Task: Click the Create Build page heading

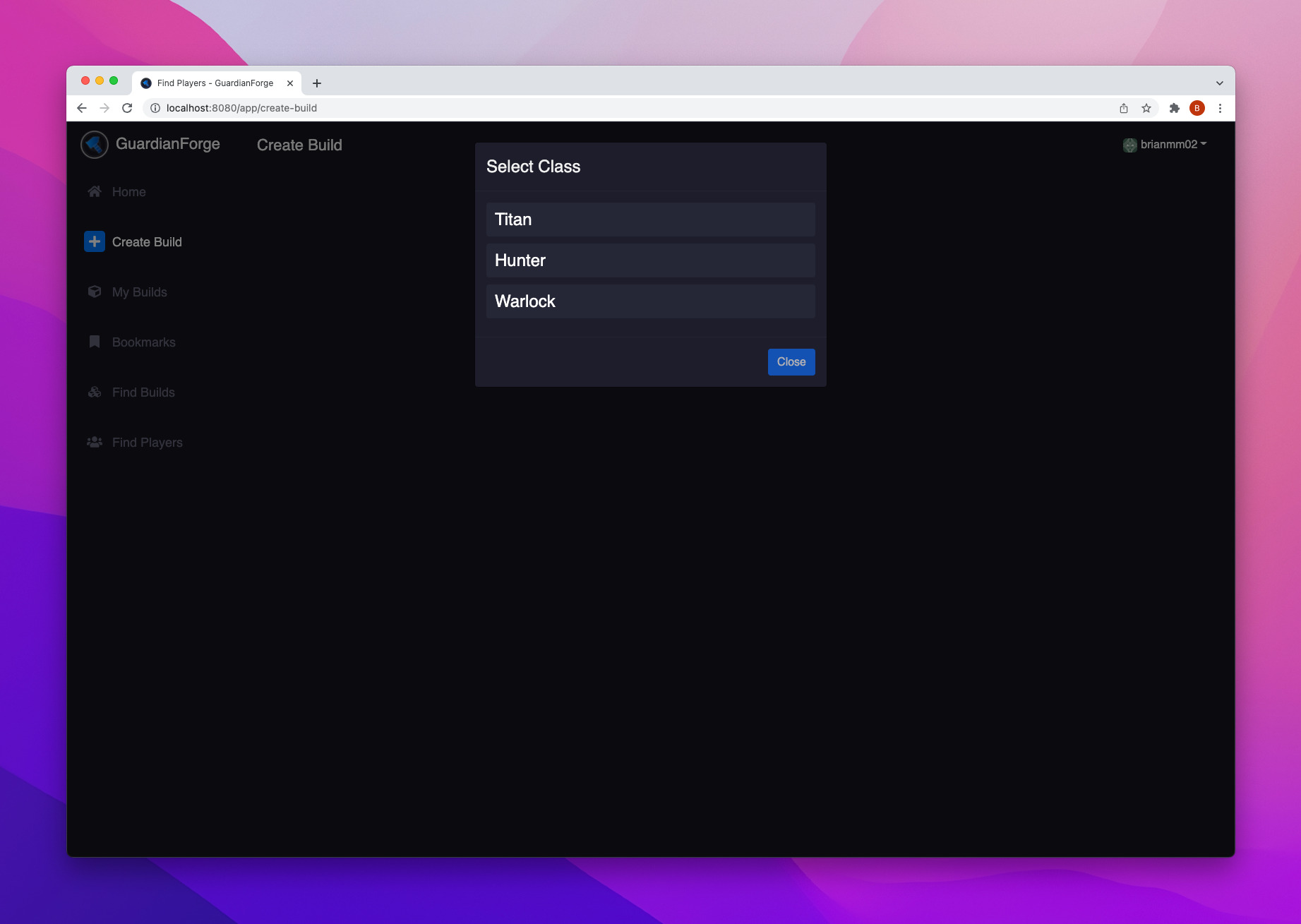Action: tap(299, 145)
